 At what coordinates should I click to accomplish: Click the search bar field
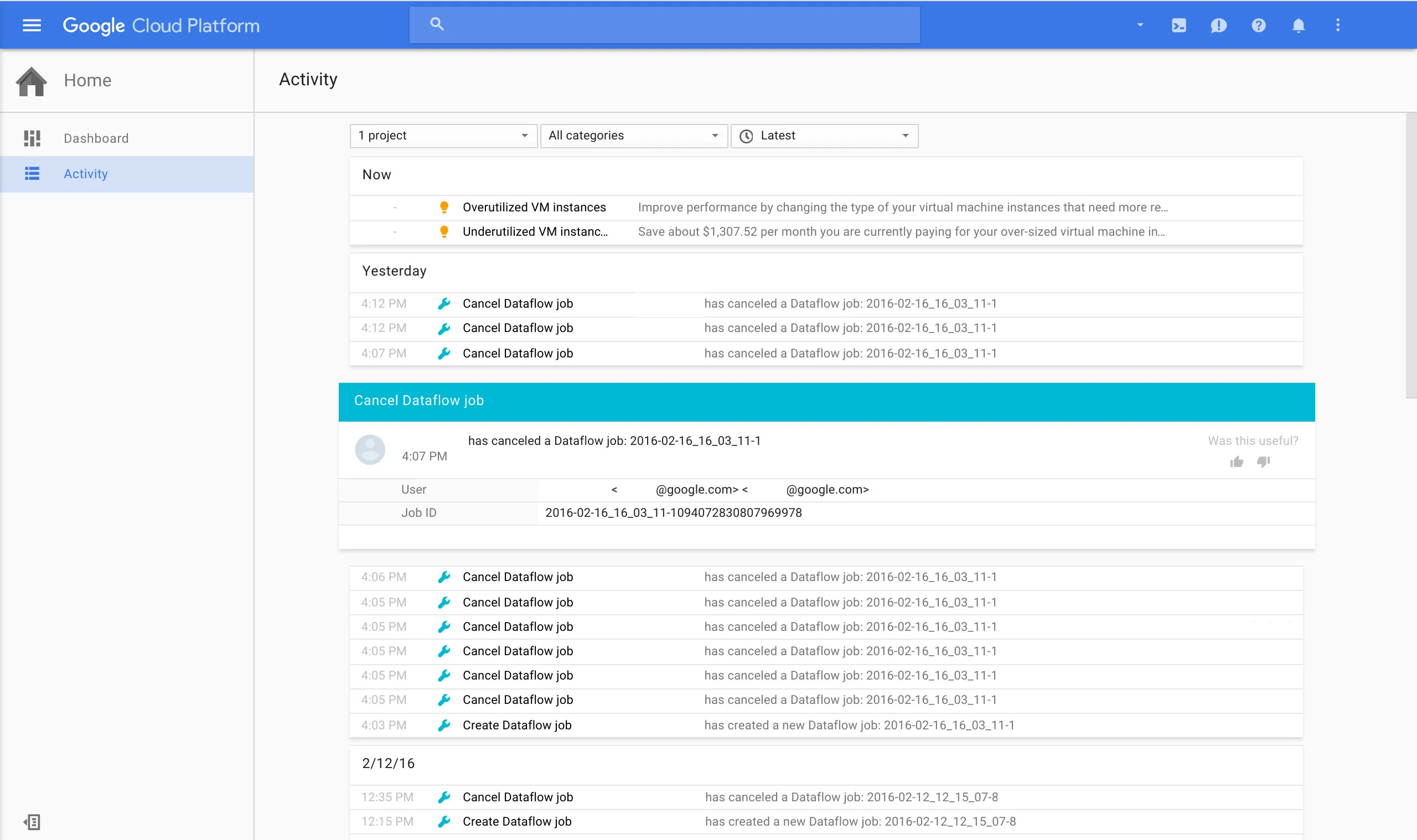click(665, 25)
